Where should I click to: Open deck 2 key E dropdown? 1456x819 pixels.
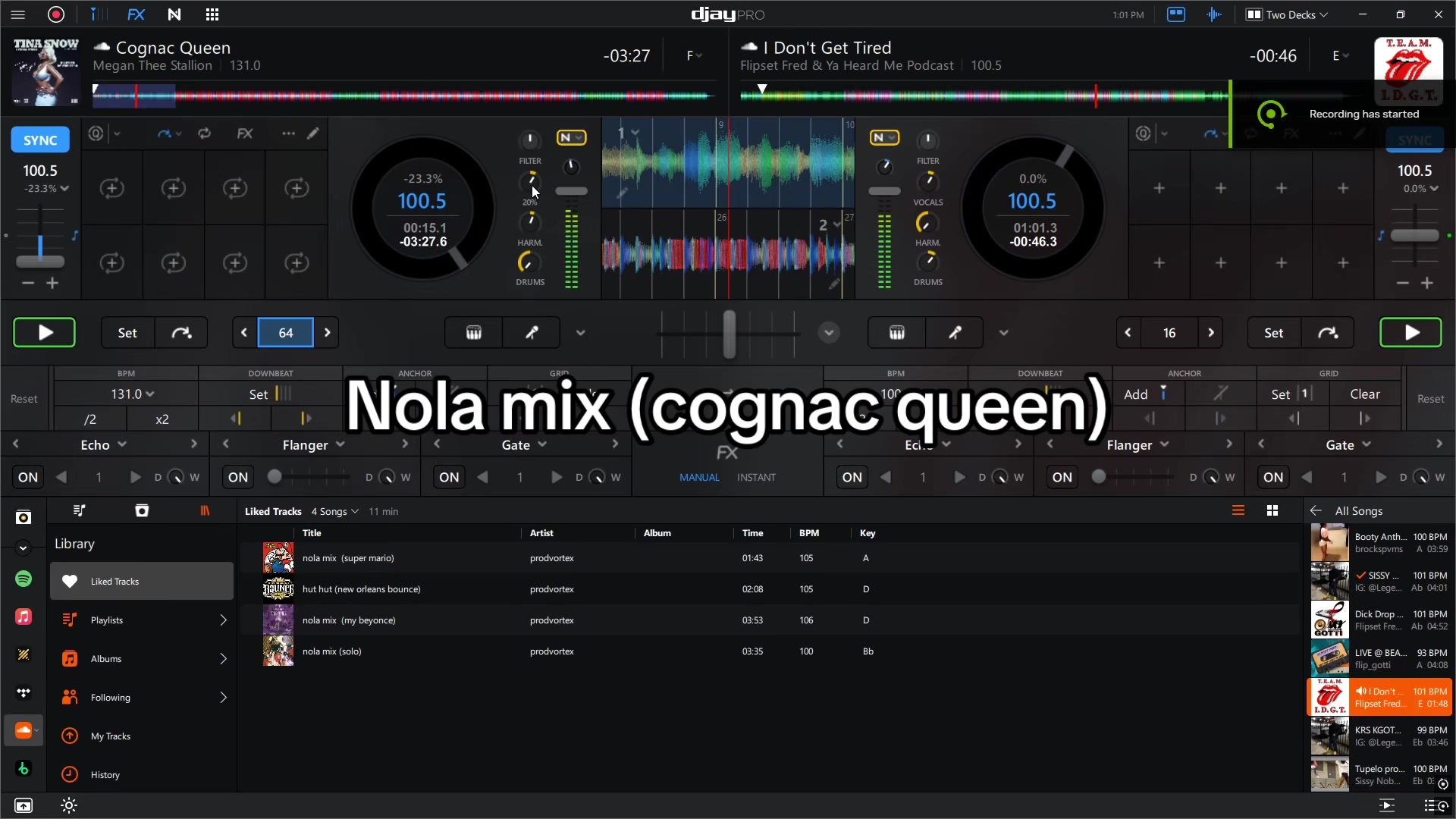point(1341,55)
